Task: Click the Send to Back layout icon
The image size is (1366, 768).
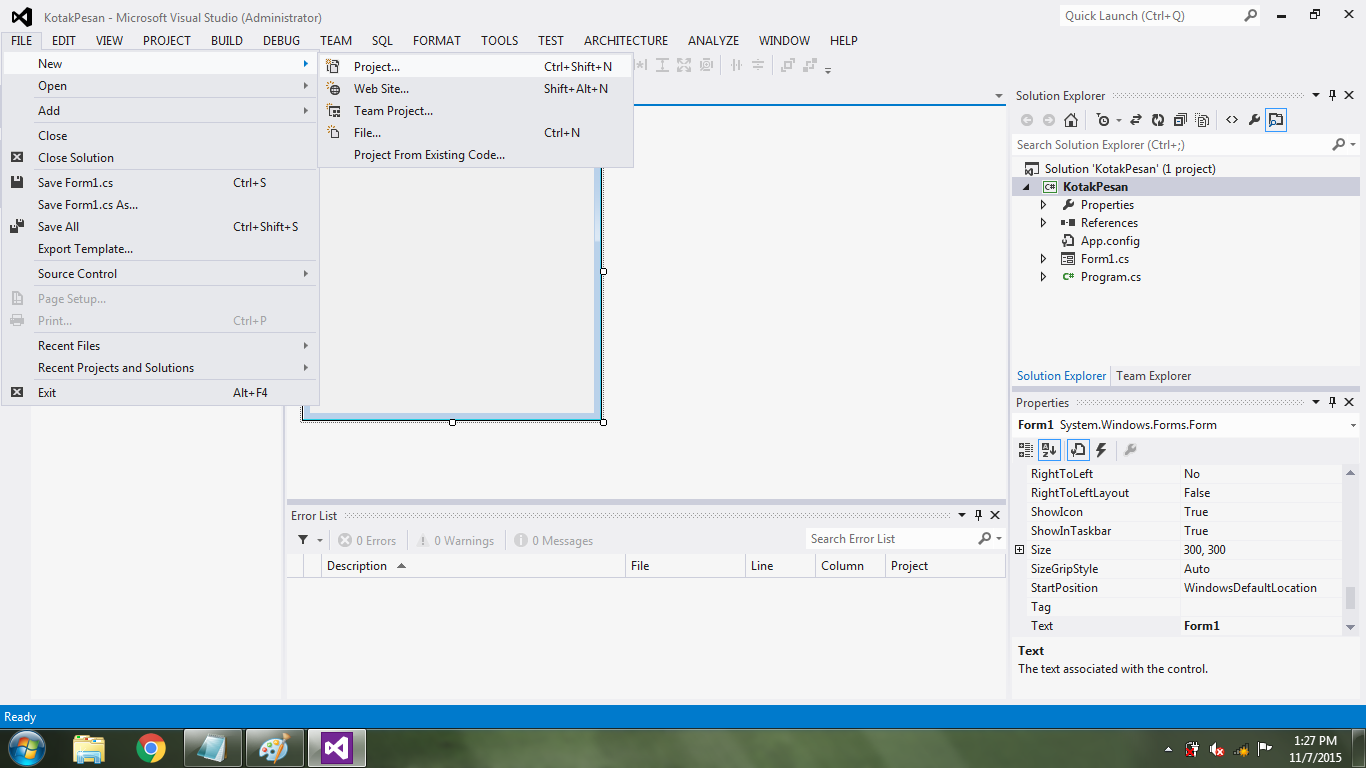Action: 810,65
